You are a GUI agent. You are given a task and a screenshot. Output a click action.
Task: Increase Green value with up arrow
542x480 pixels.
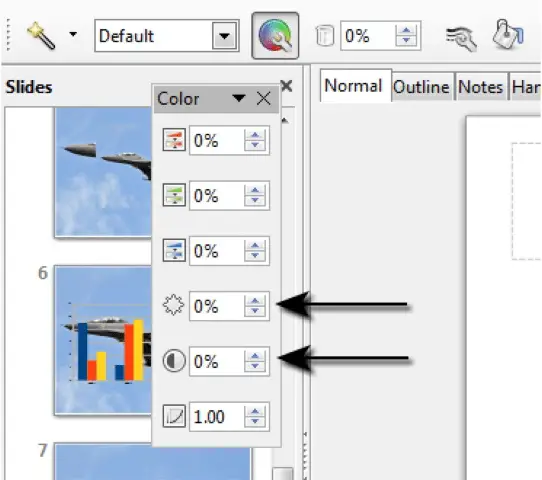point(255,190)
